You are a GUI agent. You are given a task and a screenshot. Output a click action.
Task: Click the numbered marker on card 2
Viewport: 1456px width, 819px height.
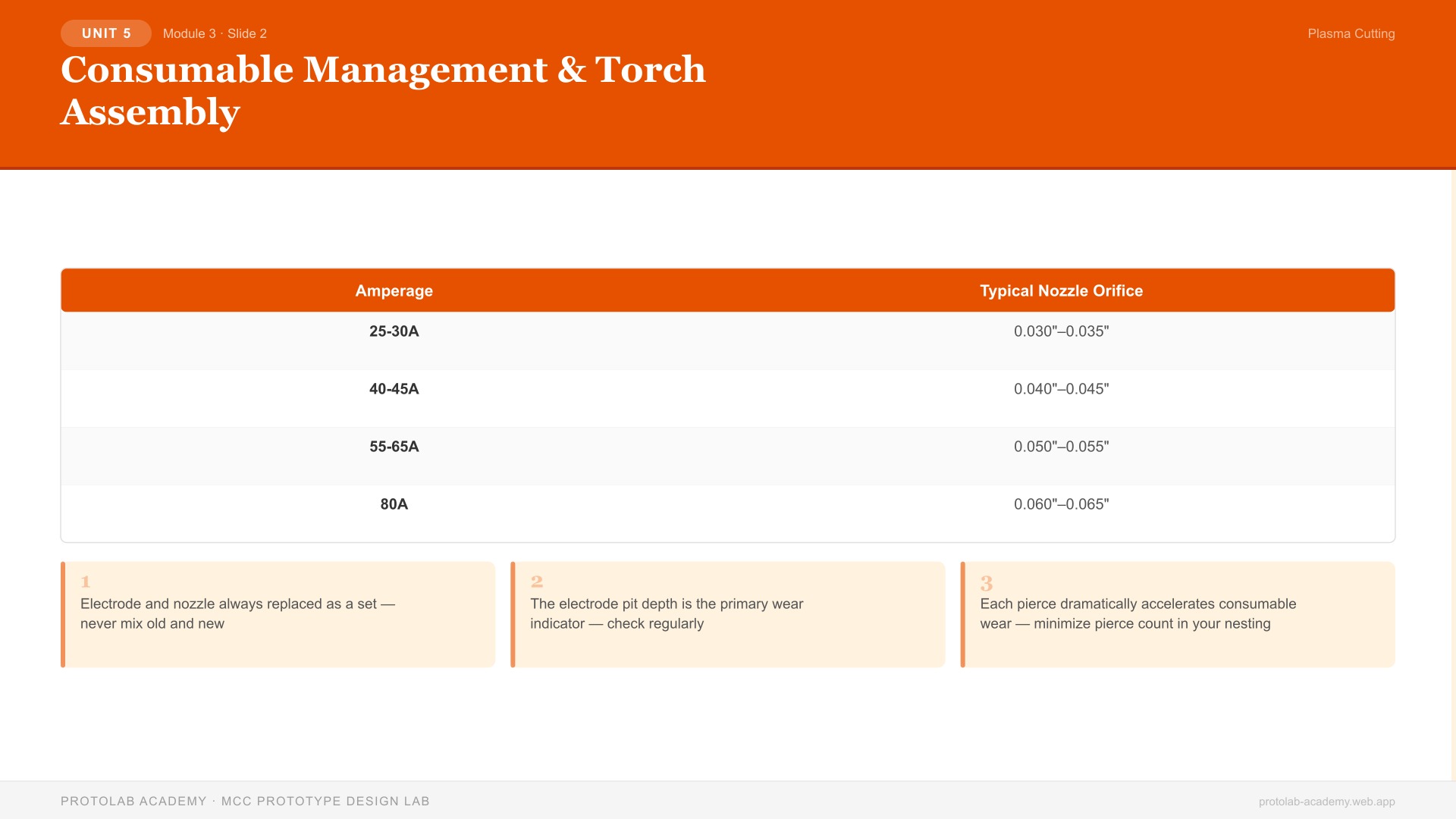click(x=535, y=582)
